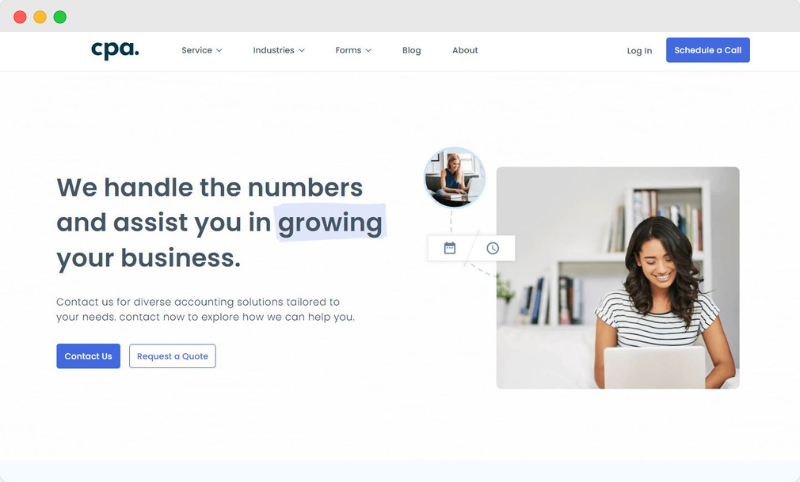Click the Schedule a Call button
Screen dimensions: 800x482
pyautogui.click(x=708, y=50)
